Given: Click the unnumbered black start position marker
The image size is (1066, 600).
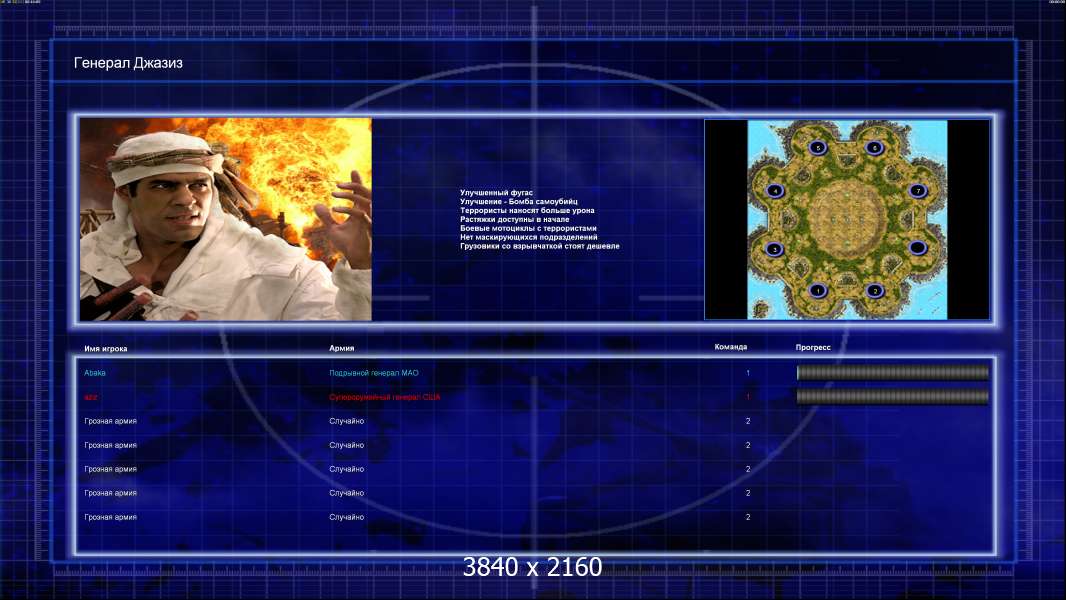Looking at the screenshot, I should pyautogui.click(x=917, y=248).
